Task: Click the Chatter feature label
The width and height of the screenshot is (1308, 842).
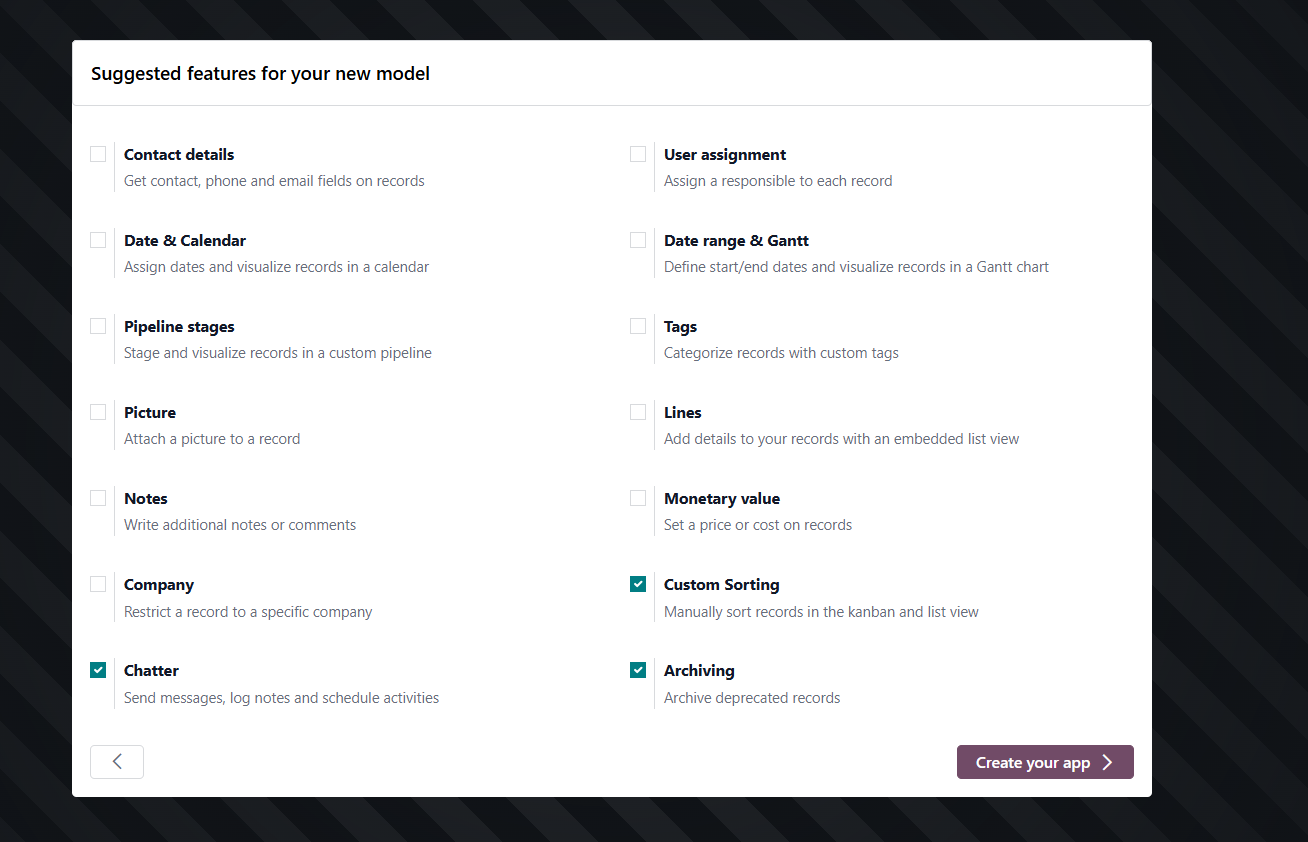Action: 151,671
